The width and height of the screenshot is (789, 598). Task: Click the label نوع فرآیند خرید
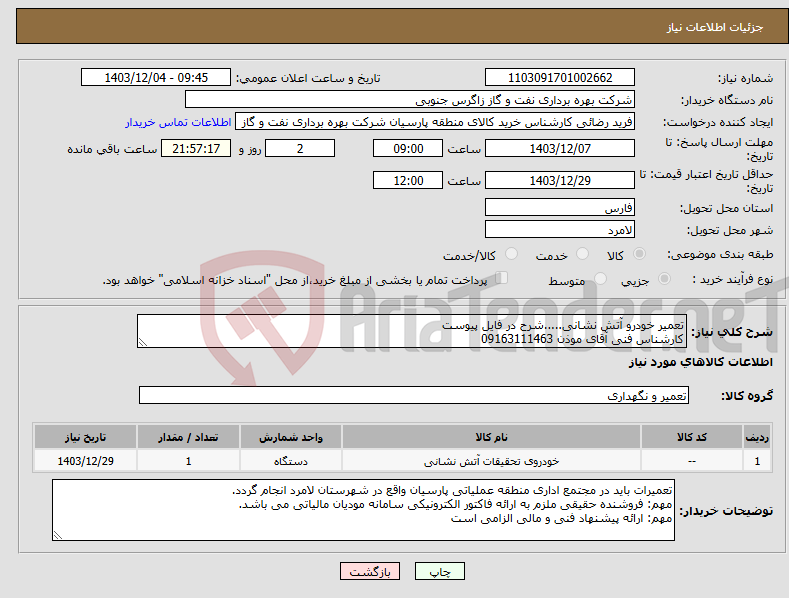tap(732, 279)
